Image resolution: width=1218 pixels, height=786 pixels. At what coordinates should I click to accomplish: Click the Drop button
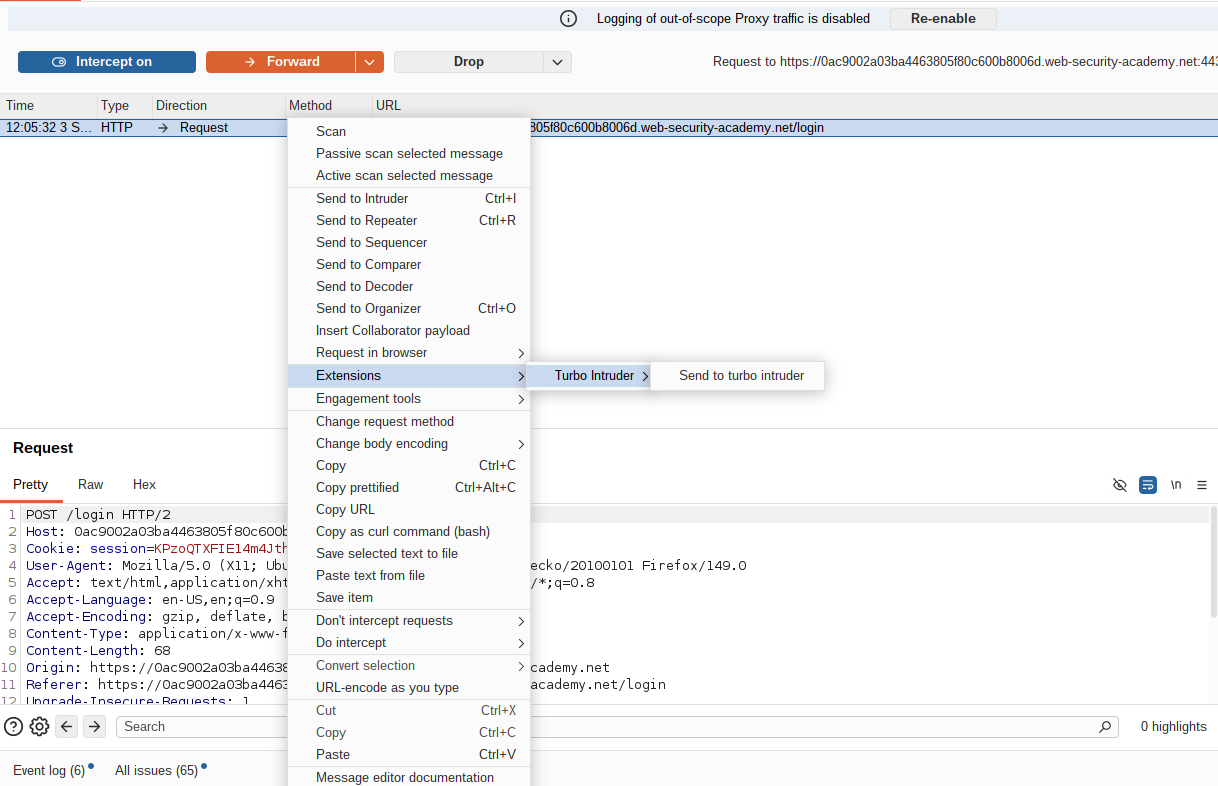(468, 62)
